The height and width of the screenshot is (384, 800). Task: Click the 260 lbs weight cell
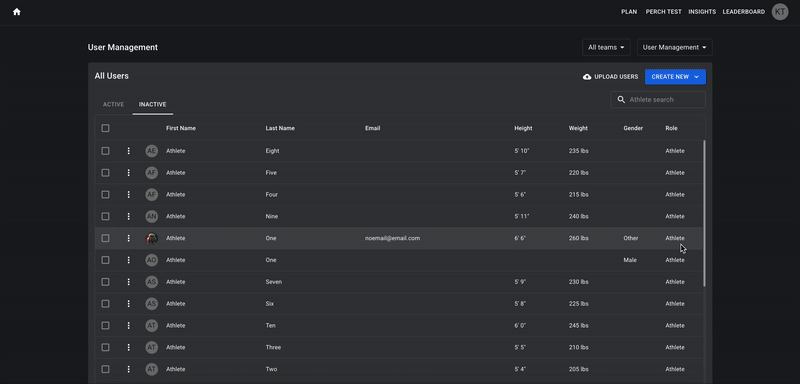pyautogui.click(x=579, y=238)
